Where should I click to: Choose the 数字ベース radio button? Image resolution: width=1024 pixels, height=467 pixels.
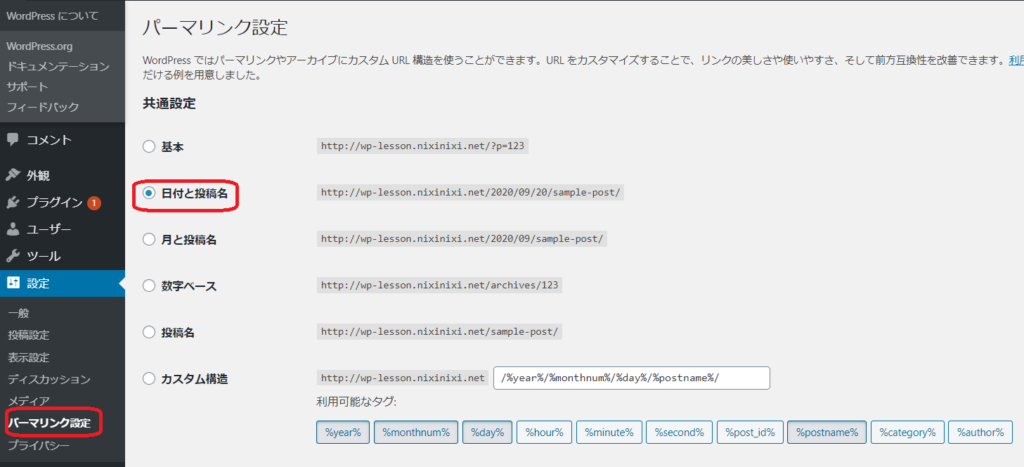click(x=149, y=286)
